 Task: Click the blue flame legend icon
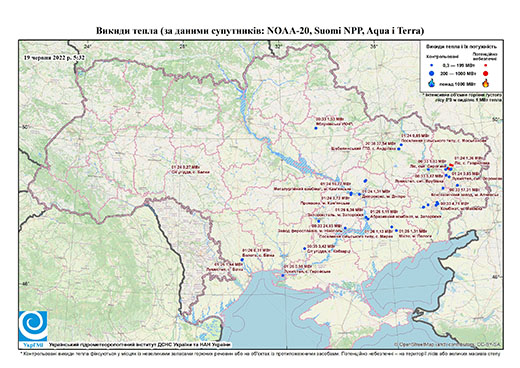(432, 83)
